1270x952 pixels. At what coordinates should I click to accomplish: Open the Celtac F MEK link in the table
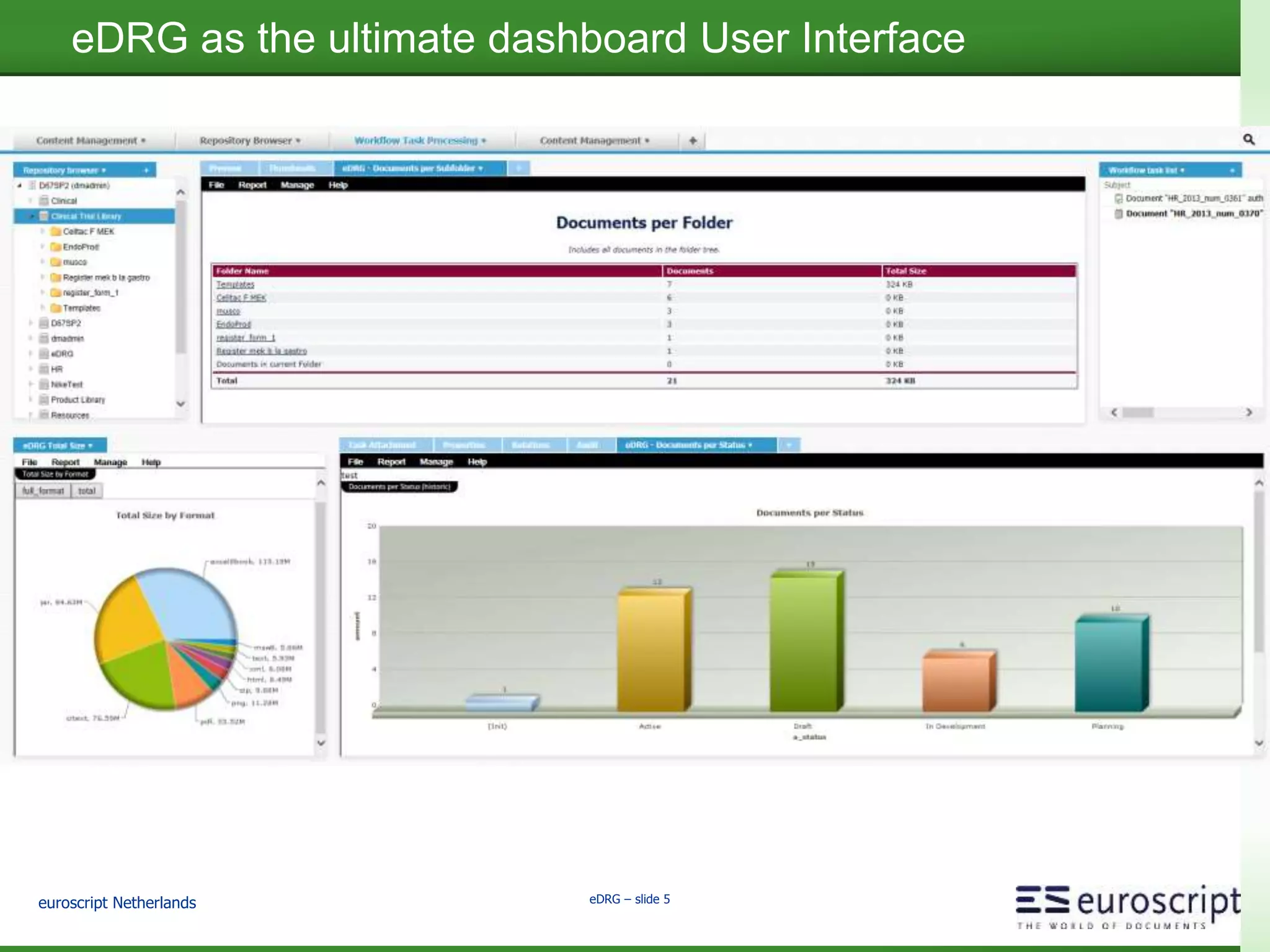point(241,297)
